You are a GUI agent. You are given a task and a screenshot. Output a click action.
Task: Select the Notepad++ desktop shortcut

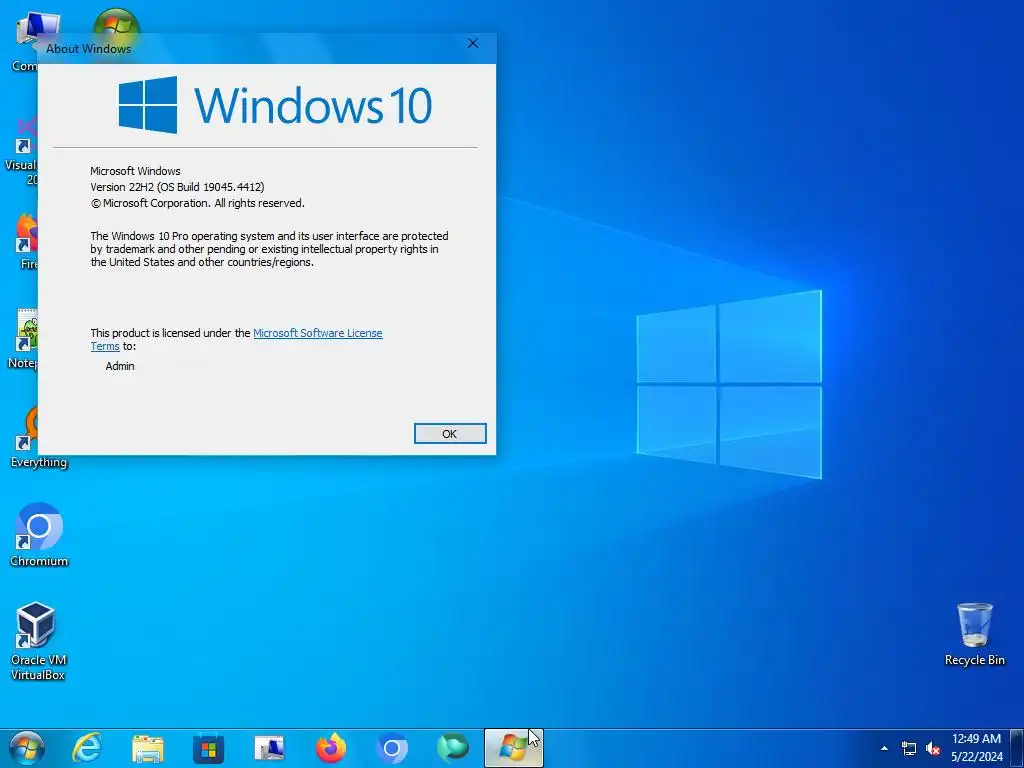23,338
